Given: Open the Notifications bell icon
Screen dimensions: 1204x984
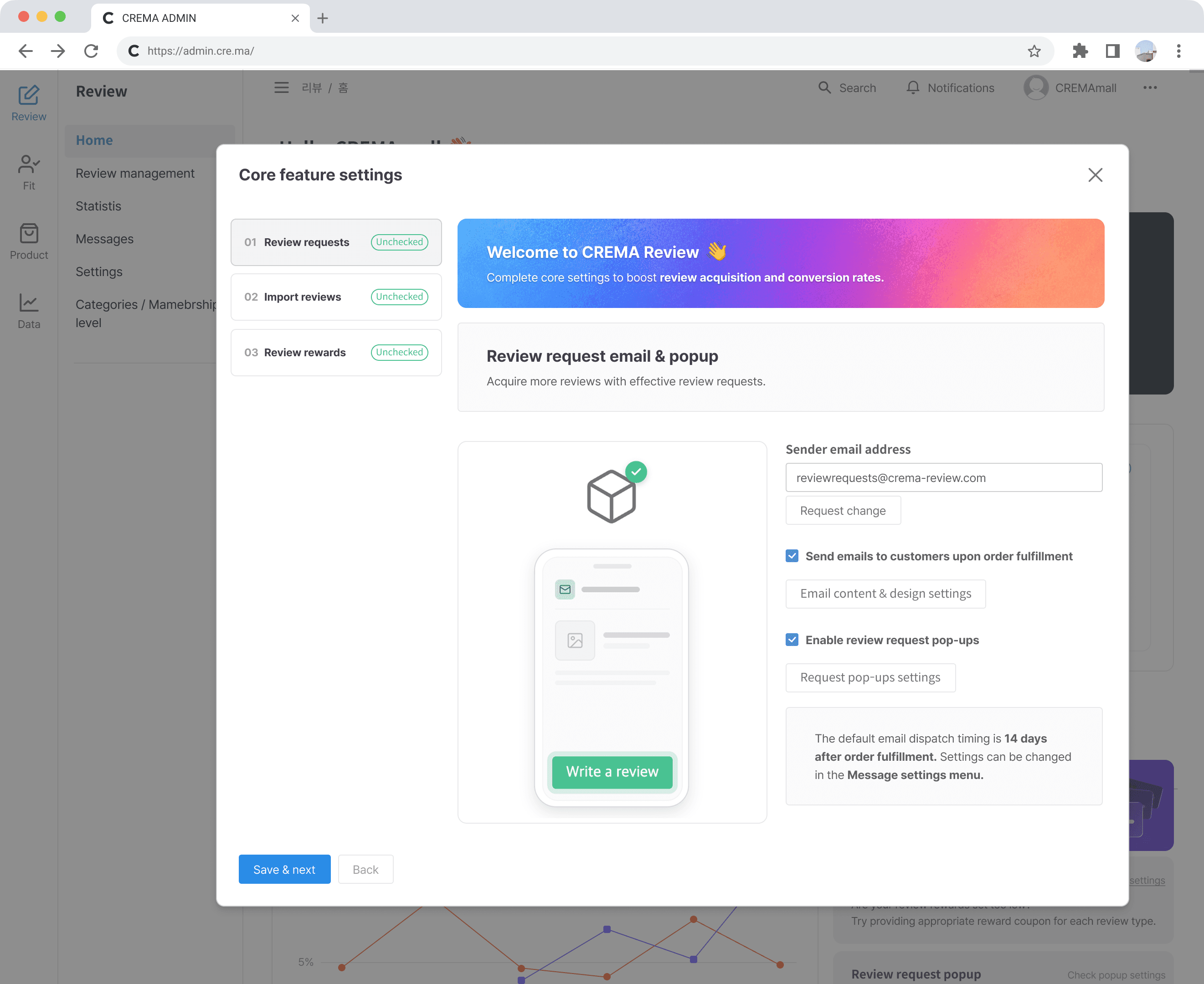Looking at the screenshot, I should pyautogui.click(x=913, y=88).
